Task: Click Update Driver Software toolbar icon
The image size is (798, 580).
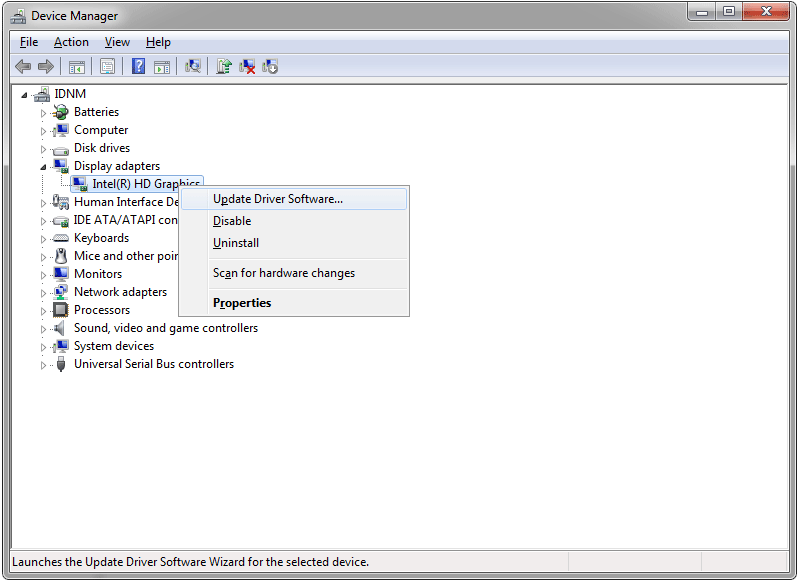Action: click(224, 66)
